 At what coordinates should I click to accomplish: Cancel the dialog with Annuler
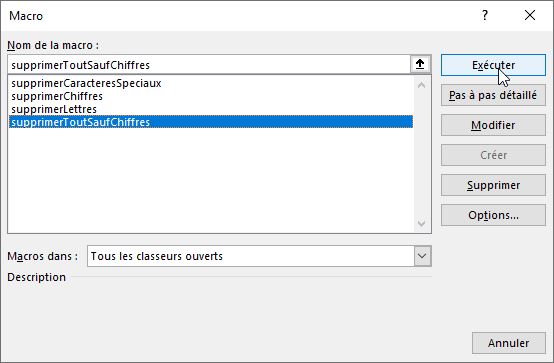point(509,343)
